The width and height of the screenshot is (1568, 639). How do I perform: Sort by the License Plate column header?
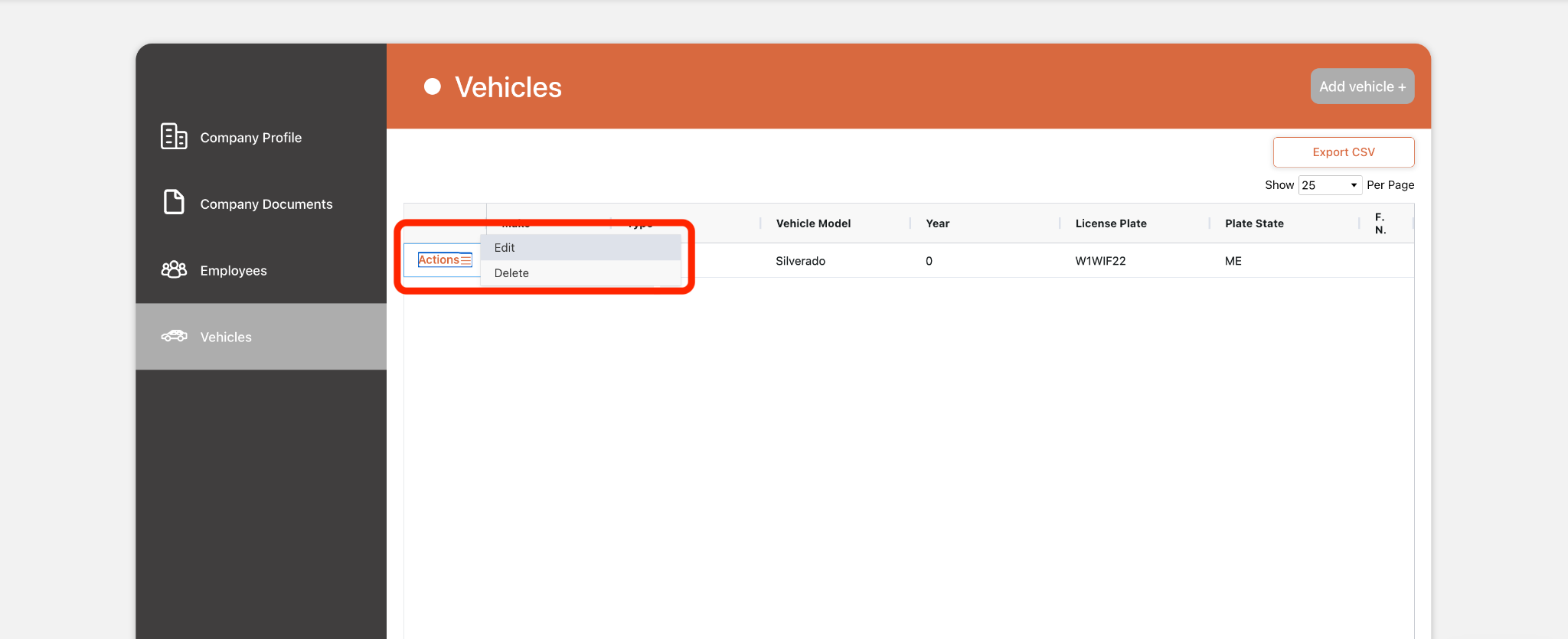click(1110, 223)
